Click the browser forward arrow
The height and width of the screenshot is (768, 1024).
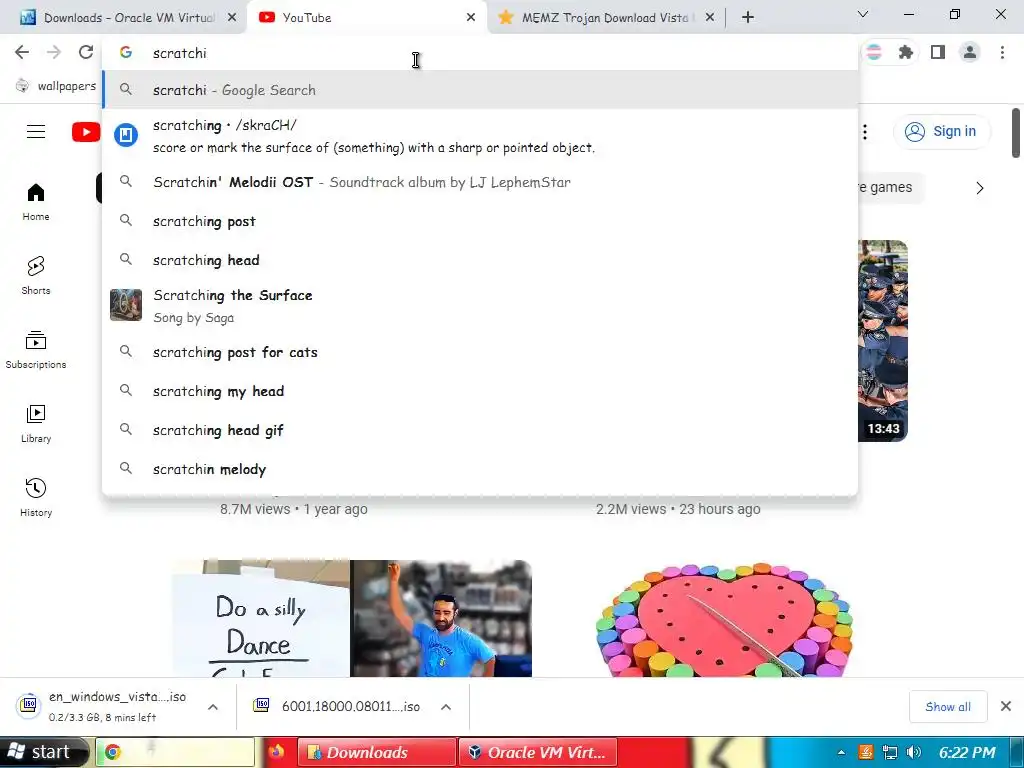pos(54,52)
